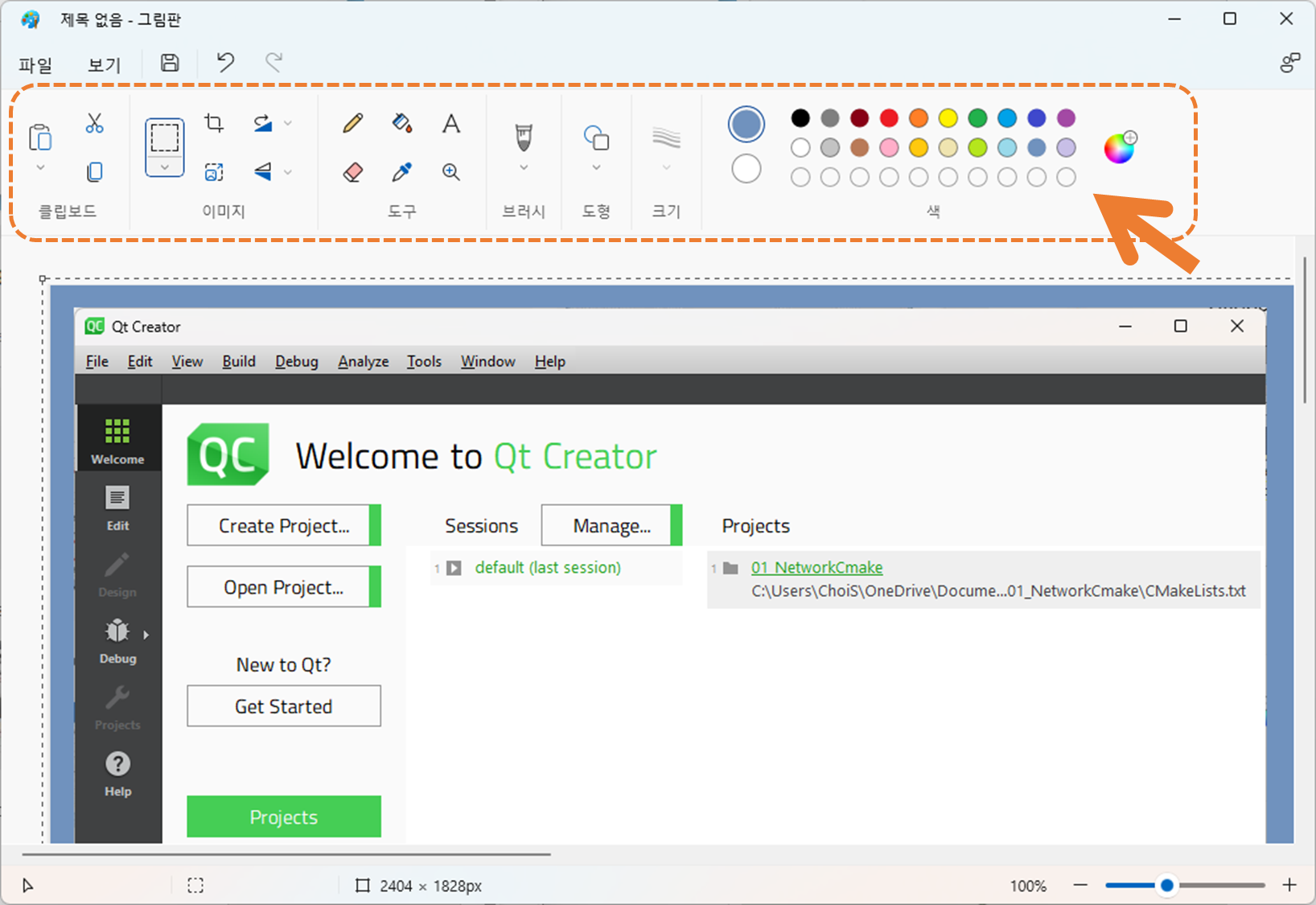Expand the selection options chevron
This screenshot has width=1316, height=905.
pyautogui.click(x=165, y=167)
